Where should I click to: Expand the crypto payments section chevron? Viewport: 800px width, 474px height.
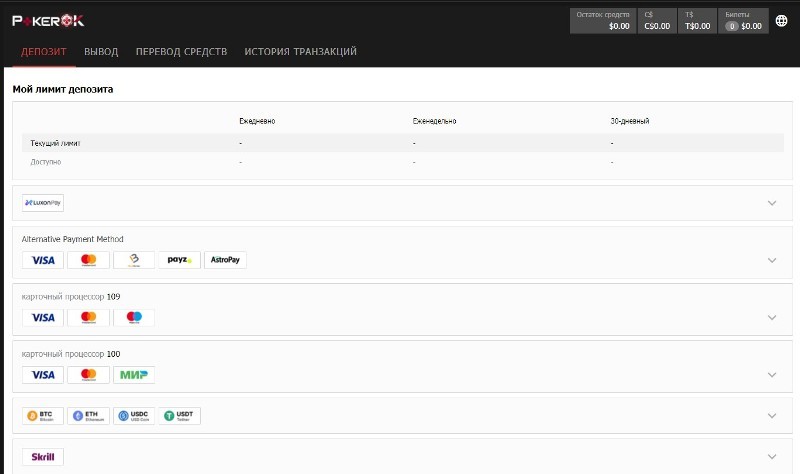coord(771,416)
